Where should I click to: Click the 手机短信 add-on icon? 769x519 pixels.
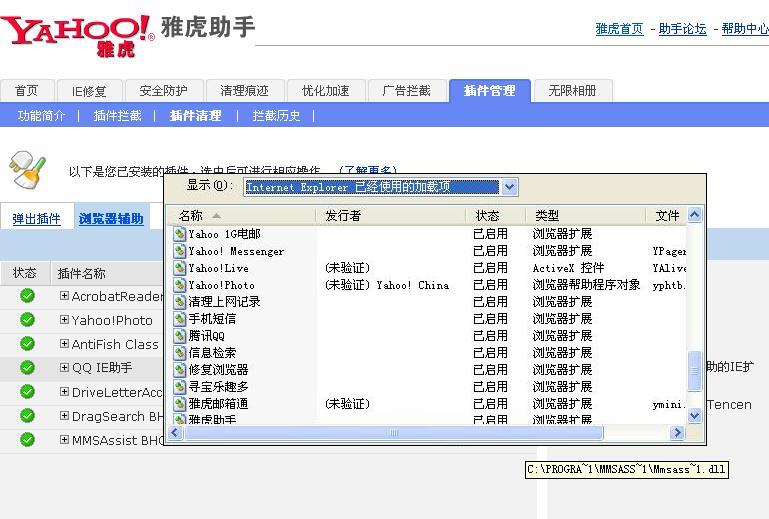pyautogui.click(x=179, y=319)
